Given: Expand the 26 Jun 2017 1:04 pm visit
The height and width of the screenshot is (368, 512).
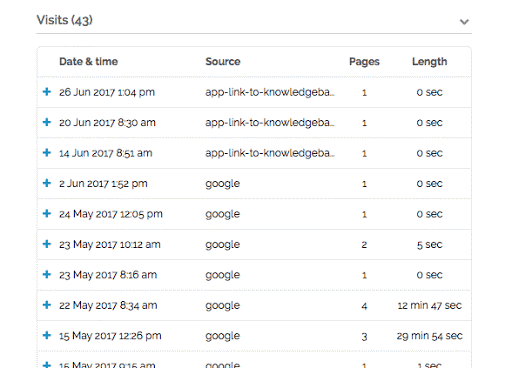Looking at the screenshot, I should [47, 92].
